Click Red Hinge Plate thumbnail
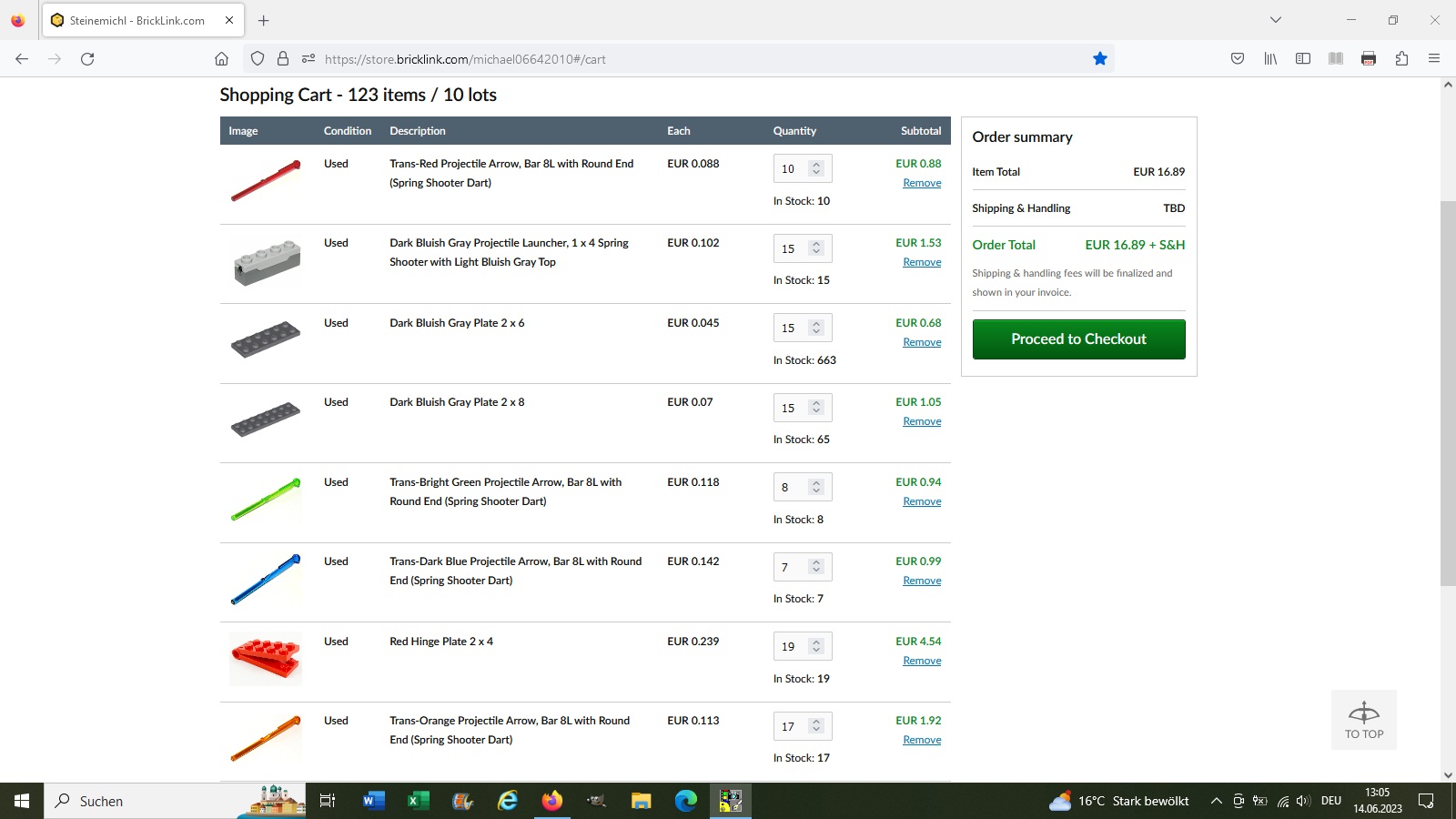1456x819 pixels. [266, 659]
